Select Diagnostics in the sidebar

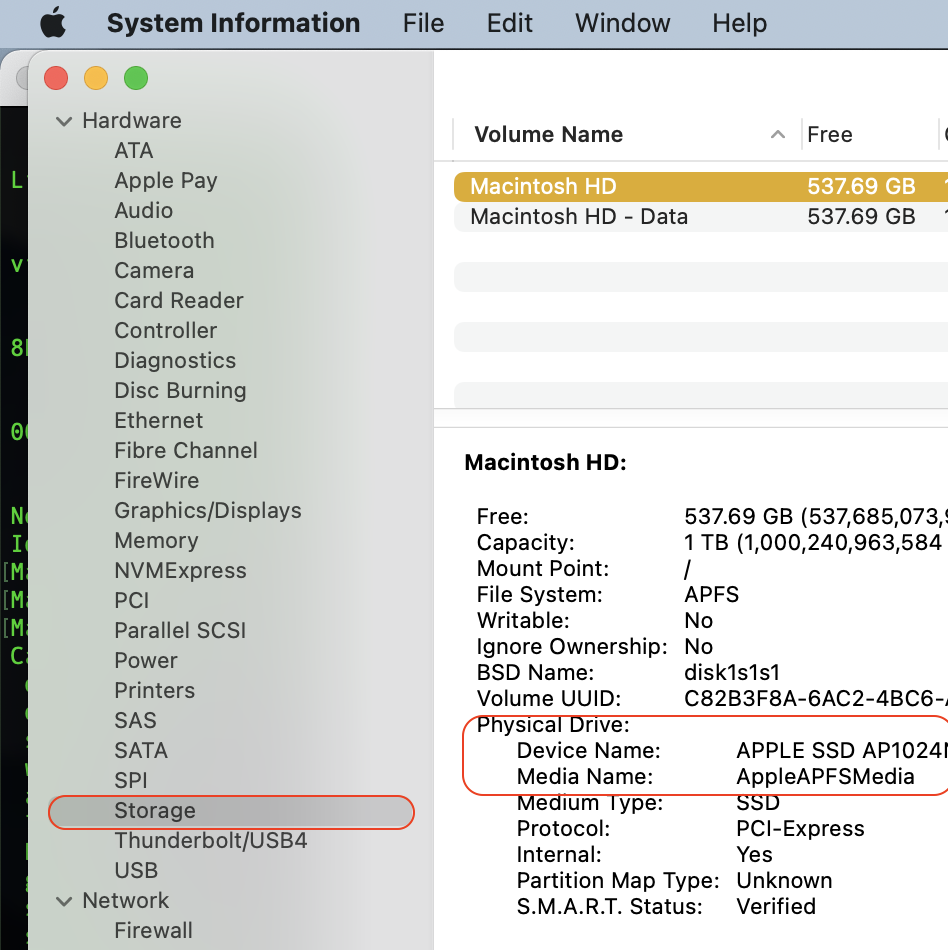175,360
